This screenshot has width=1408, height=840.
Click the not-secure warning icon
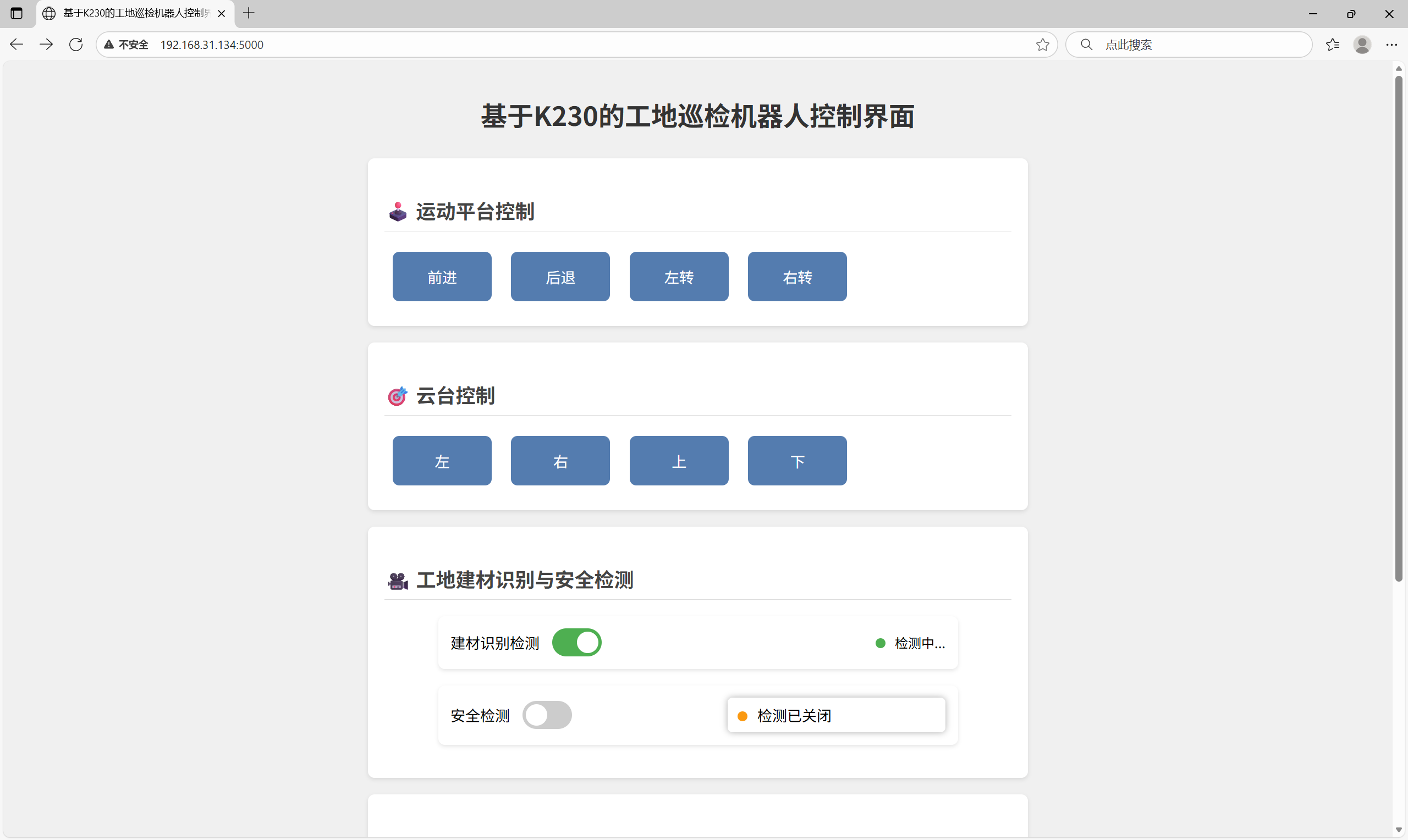tap(109, 45)
